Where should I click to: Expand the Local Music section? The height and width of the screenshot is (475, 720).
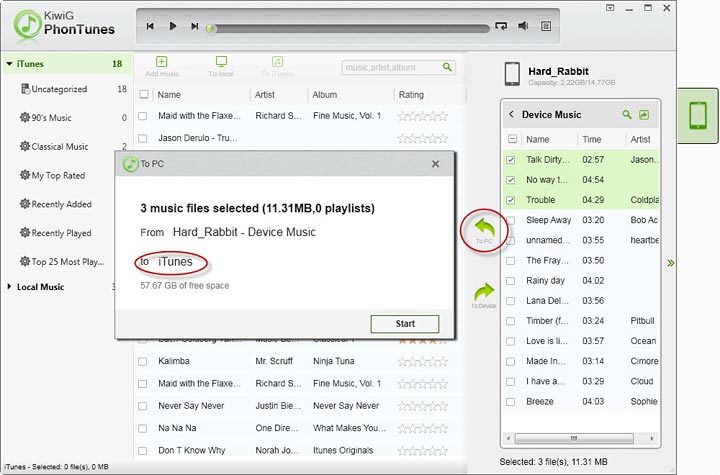(x=9, y=287)
